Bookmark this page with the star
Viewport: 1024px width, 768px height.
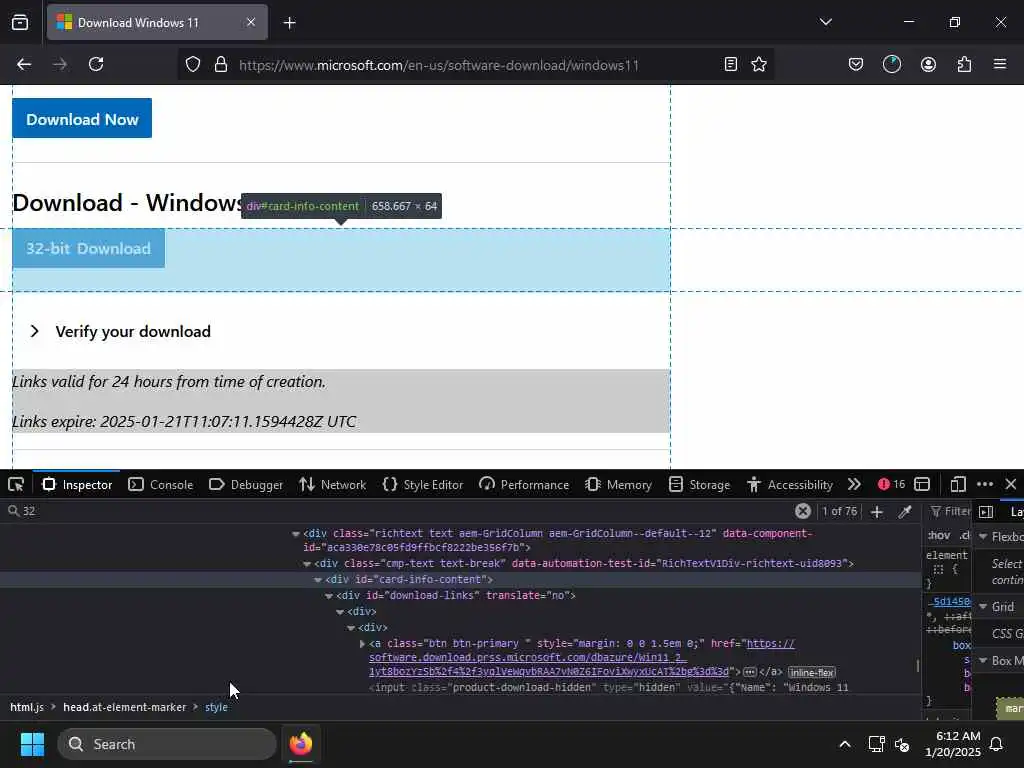tap(759, 64)
